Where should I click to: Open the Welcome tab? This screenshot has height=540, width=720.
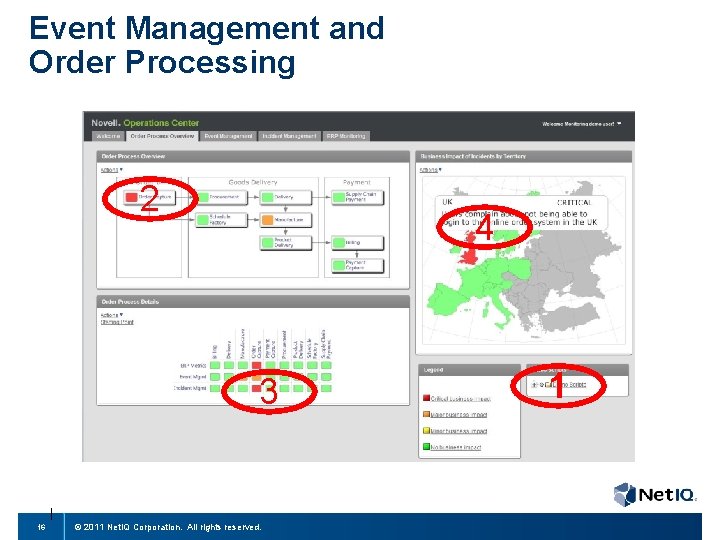pos(108,136)
